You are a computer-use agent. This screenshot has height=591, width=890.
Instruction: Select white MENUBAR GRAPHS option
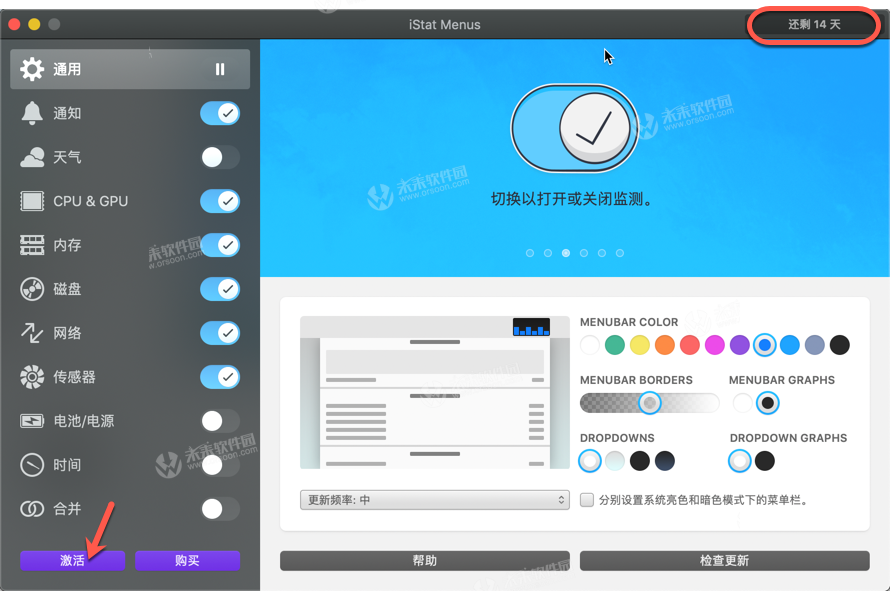tap(742, 403)
